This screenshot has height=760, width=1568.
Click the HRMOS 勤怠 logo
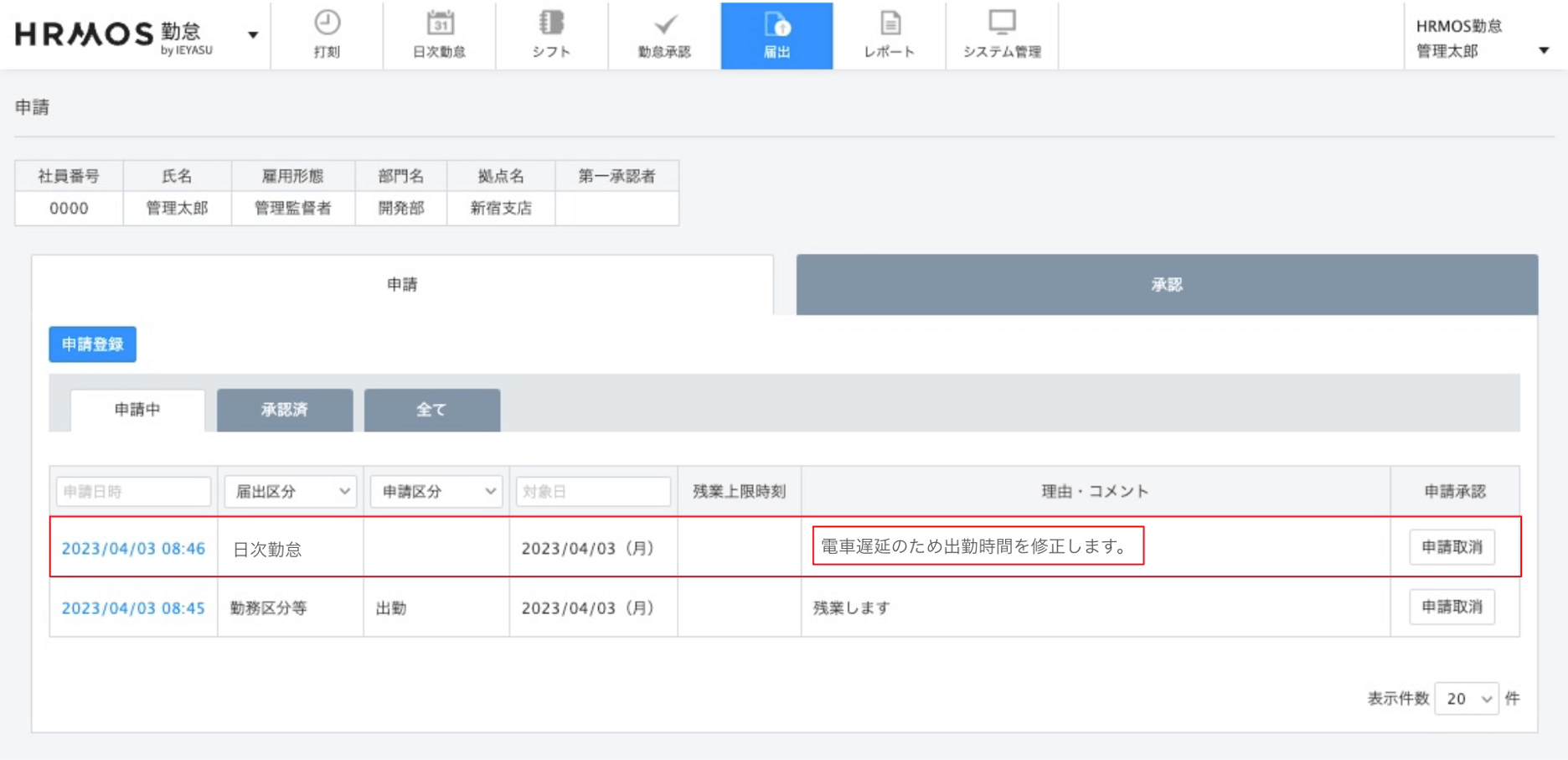coord(114,35)
